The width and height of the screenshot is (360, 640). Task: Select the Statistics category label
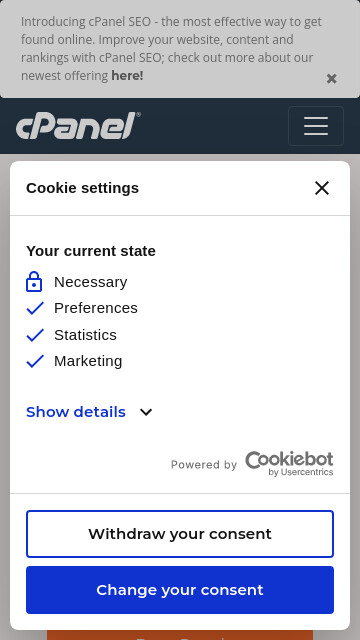[x=85, y=335]
